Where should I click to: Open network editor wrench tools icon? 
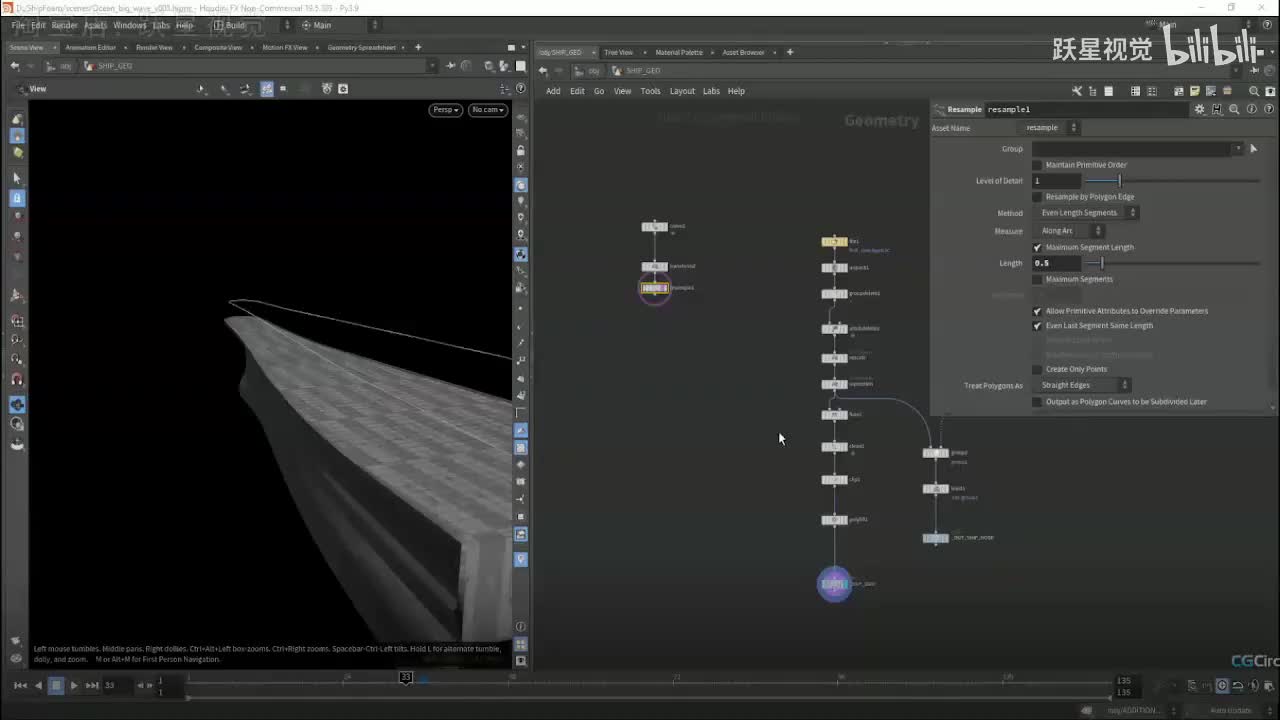point(1077,91)
